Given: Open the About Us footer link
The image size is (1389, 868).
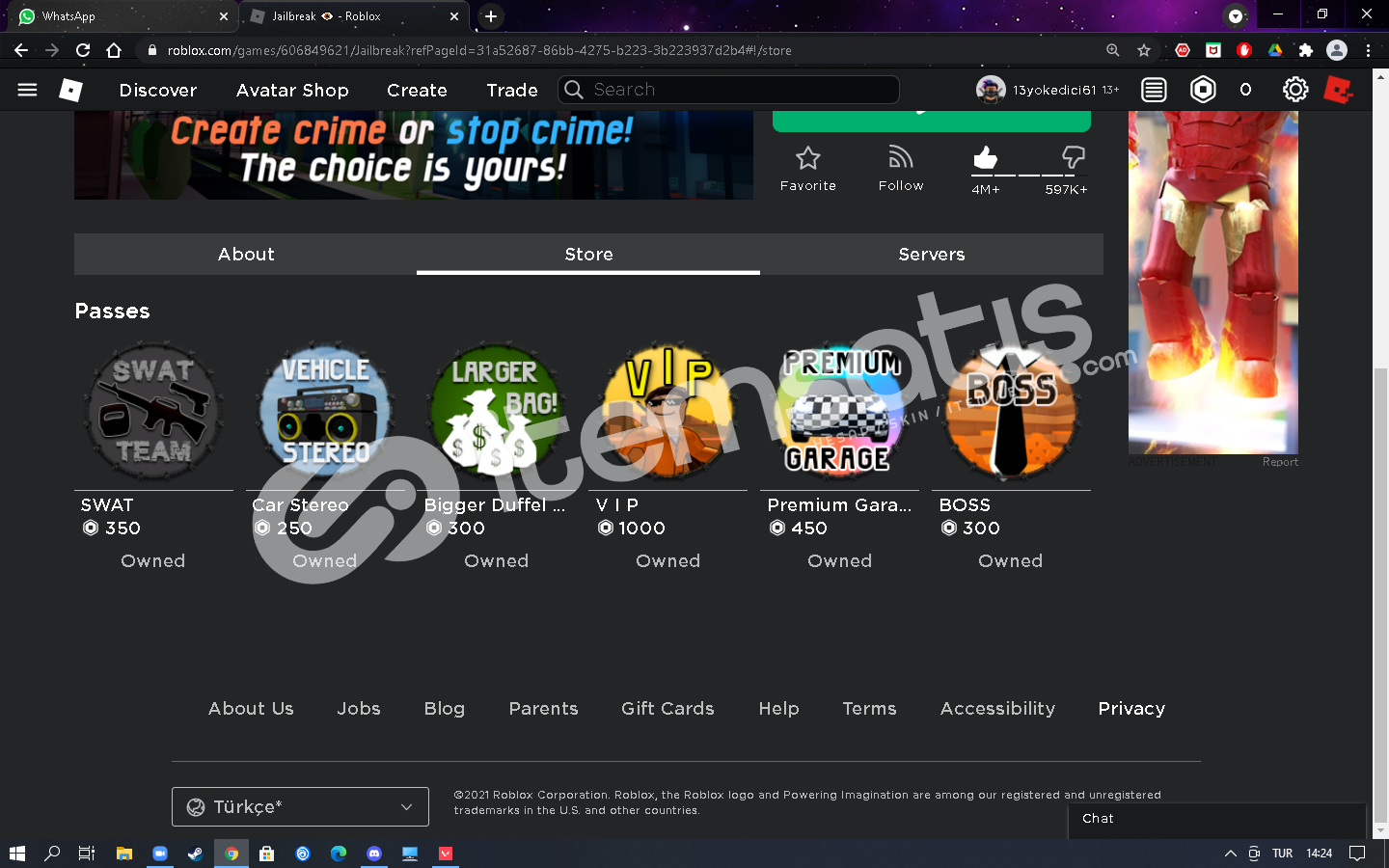Looking at the screenshot, I should click(251, 709).
